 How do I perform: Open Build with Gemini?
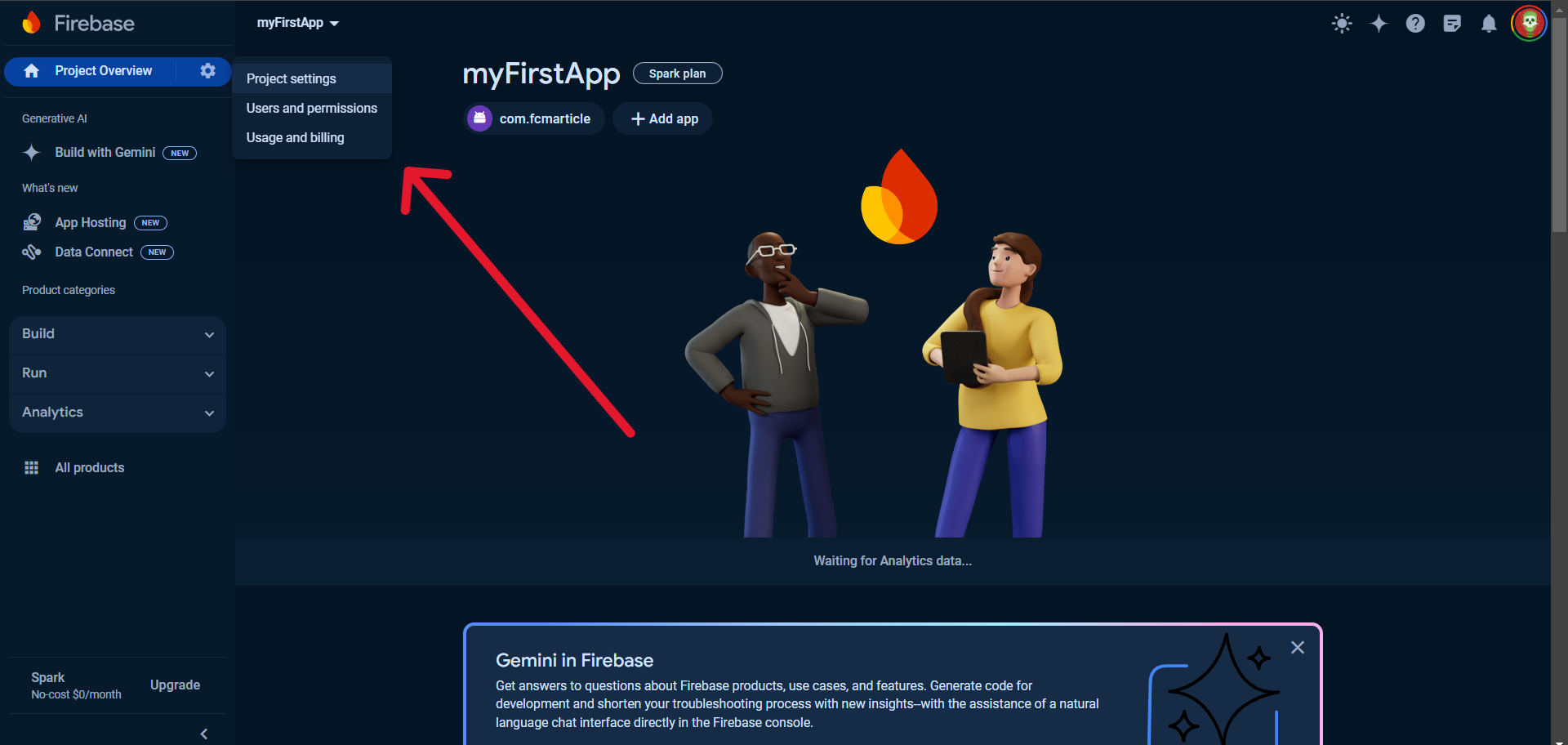pyautogui.click(x=105, y=153)
